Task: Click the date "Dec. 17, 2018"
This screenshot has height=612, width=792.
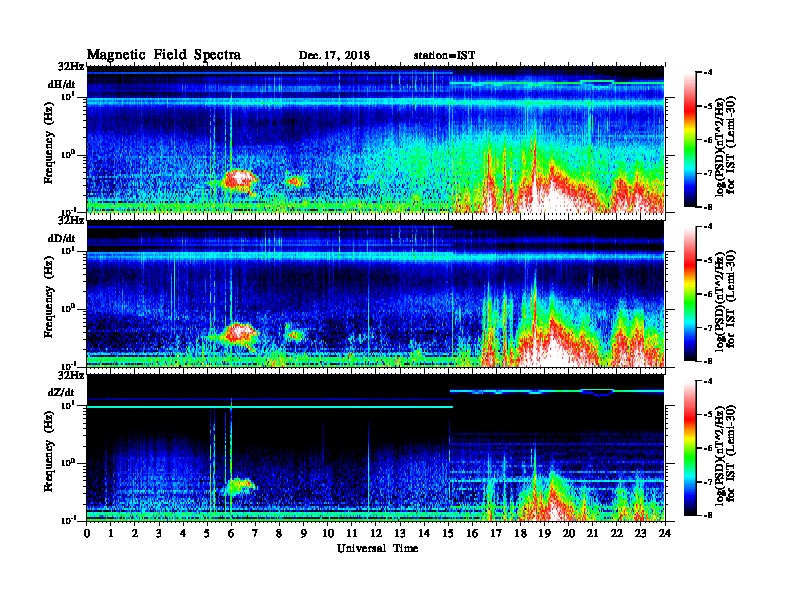Action: 334,56
